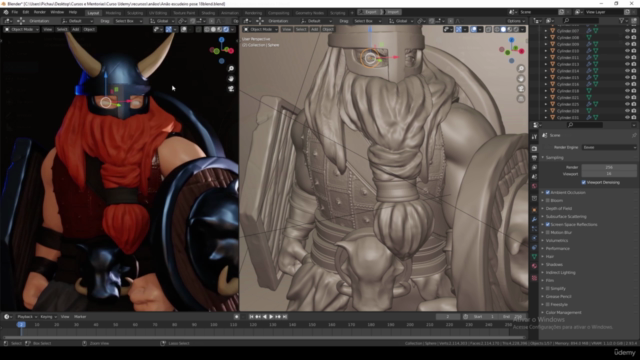Open the Scene properties tab icon
The width and height of the screenshot is (640, 360).
point(534,177)
